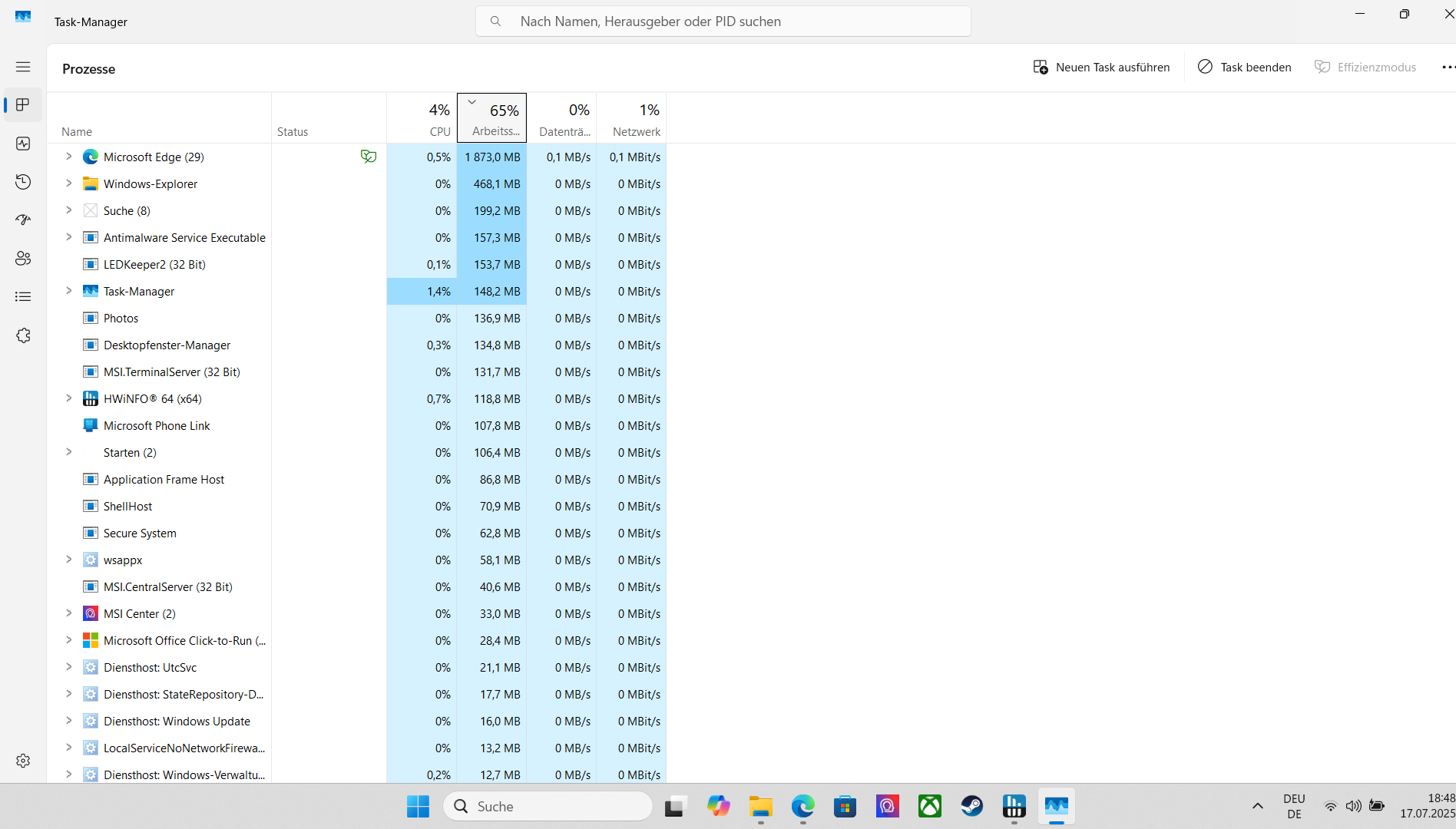This screenshot has width=1456, height=829.
Task: Click Neuen Task ausführen button
Action: point(1101,68)
